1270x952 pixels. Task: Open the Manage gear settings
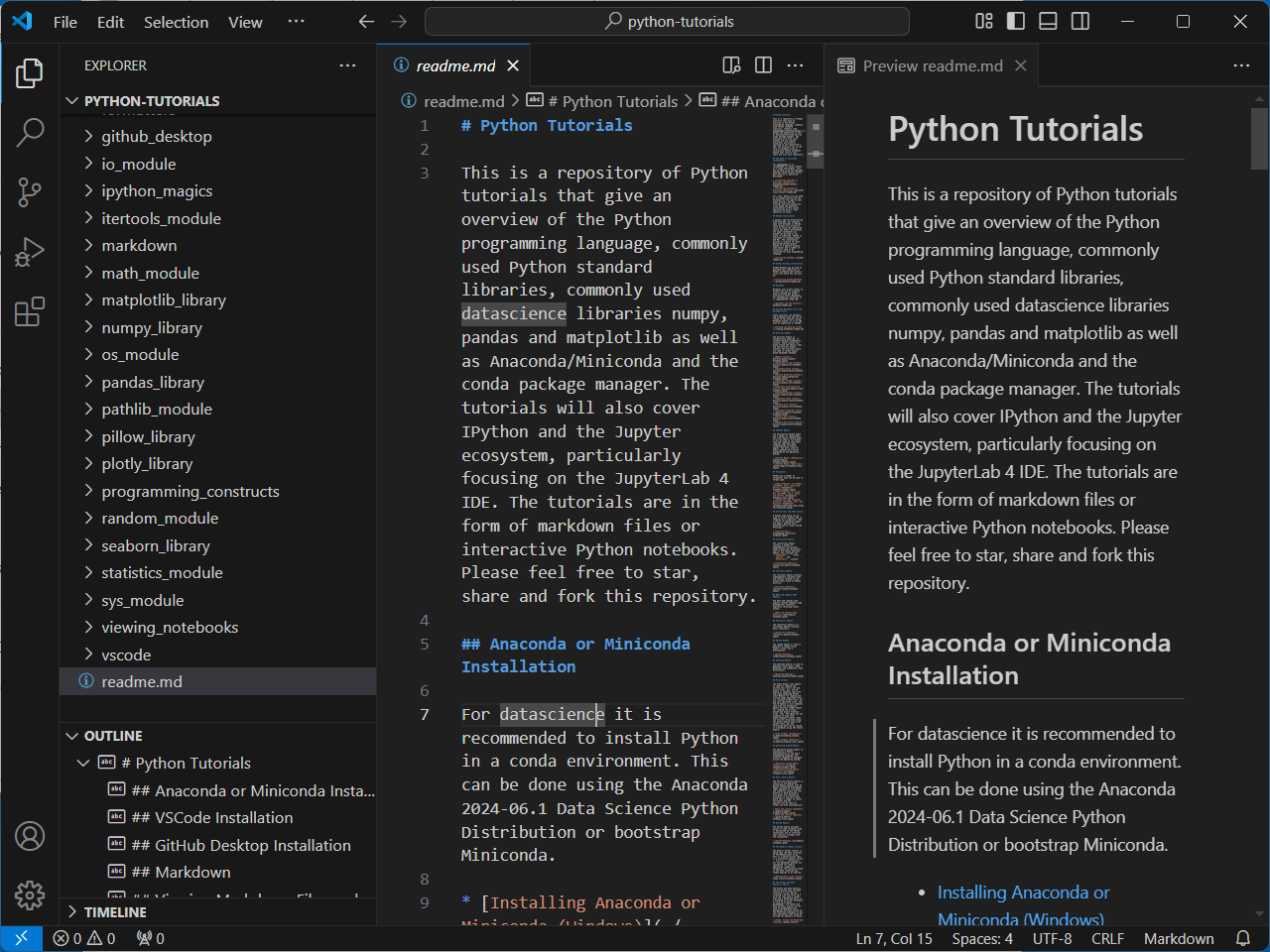(x=30, y=895)
